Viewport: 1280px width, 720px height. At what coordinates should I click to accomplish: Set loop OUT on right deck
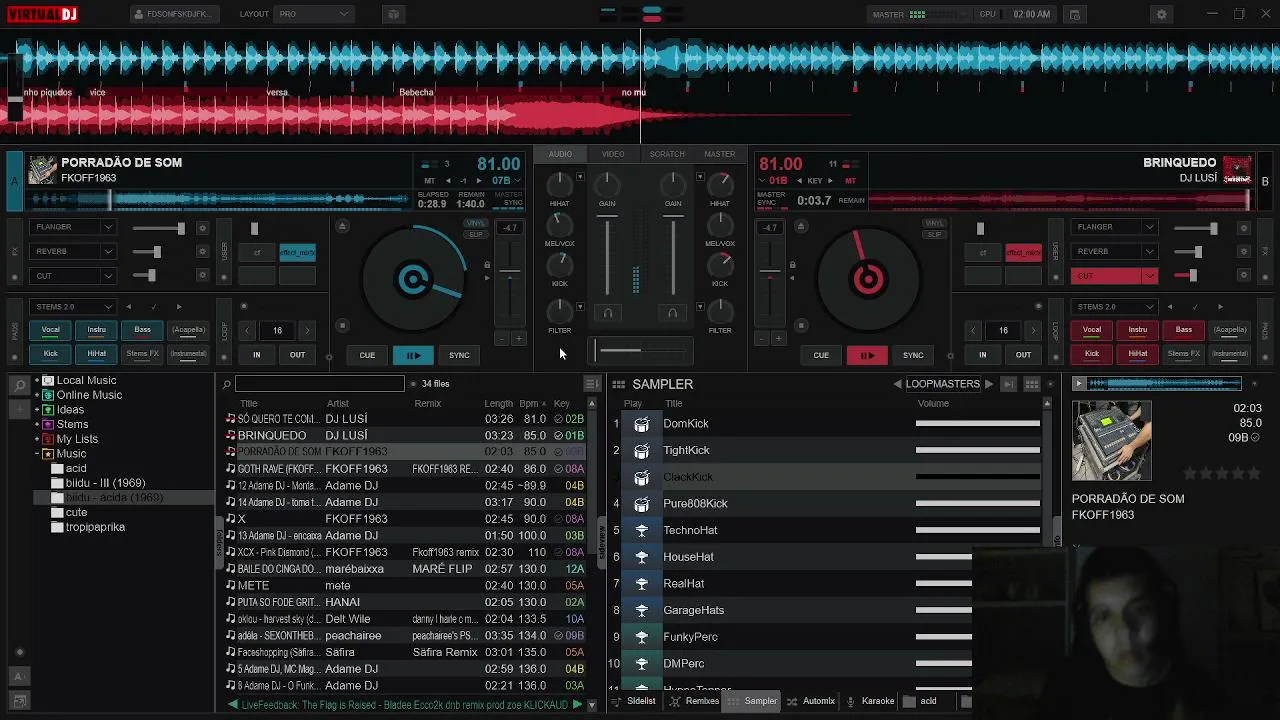point(1023,355)
